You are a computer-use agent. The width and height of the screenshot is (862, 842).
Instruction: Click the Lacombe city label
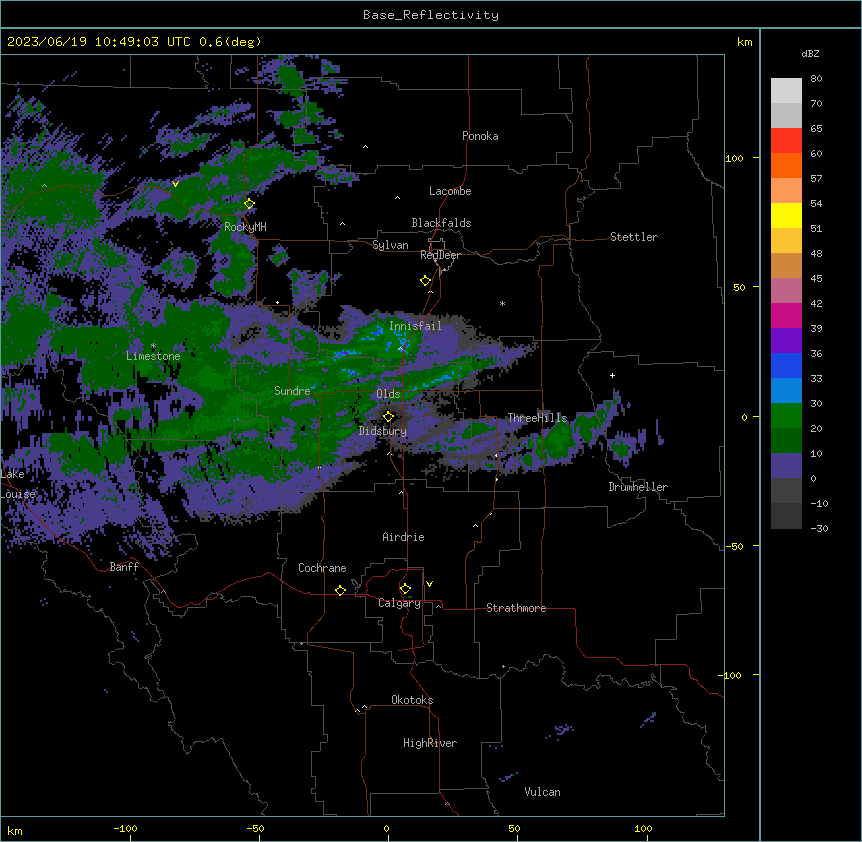click(450, 191)
